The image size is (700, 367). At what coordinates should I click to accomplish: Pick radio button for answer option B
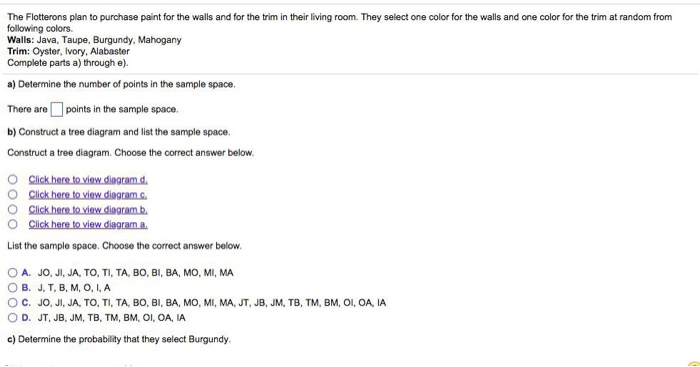tap(12, 288)
